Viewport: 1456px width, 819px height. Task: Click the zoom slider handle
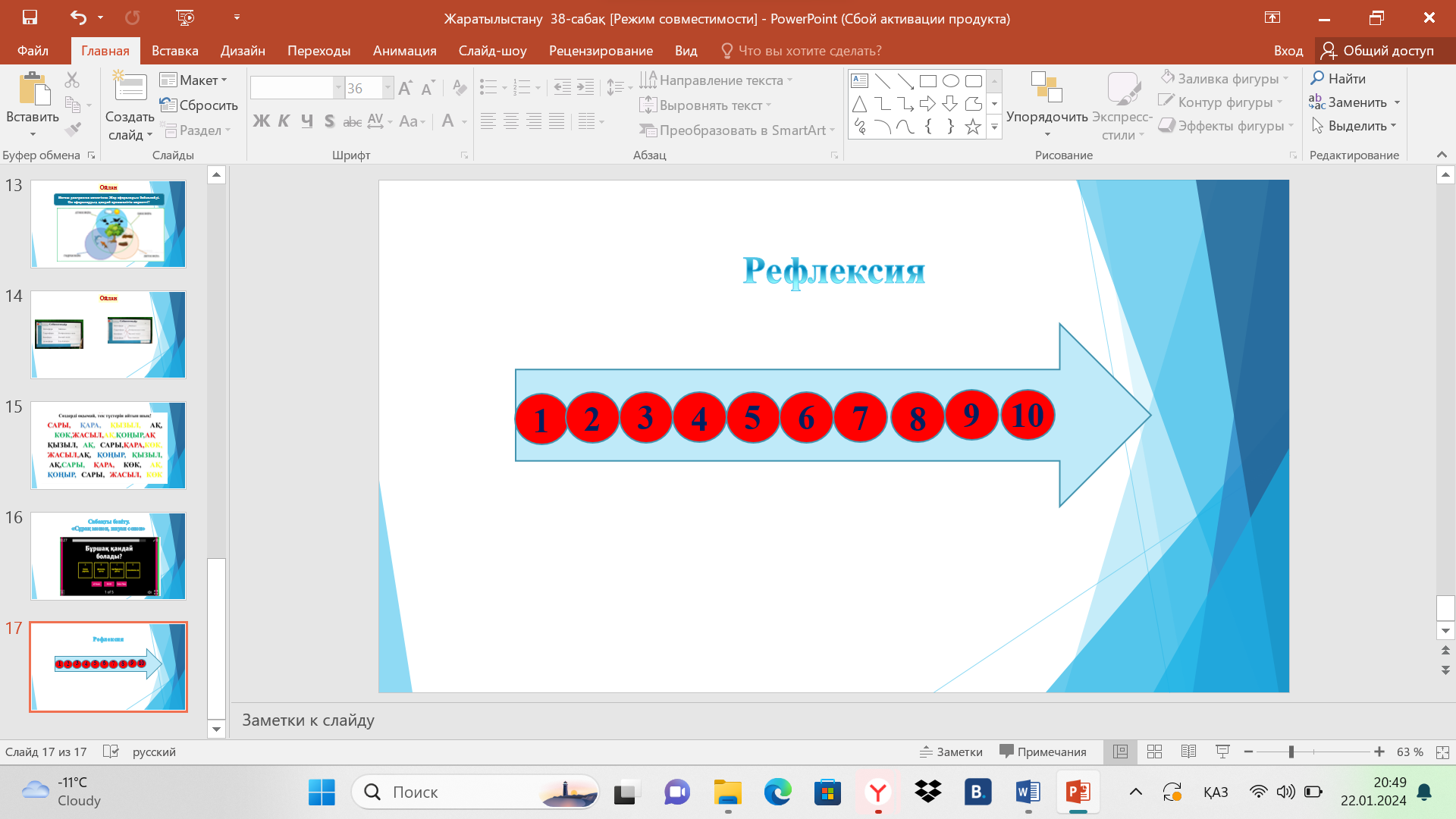tap(1291, 752)
